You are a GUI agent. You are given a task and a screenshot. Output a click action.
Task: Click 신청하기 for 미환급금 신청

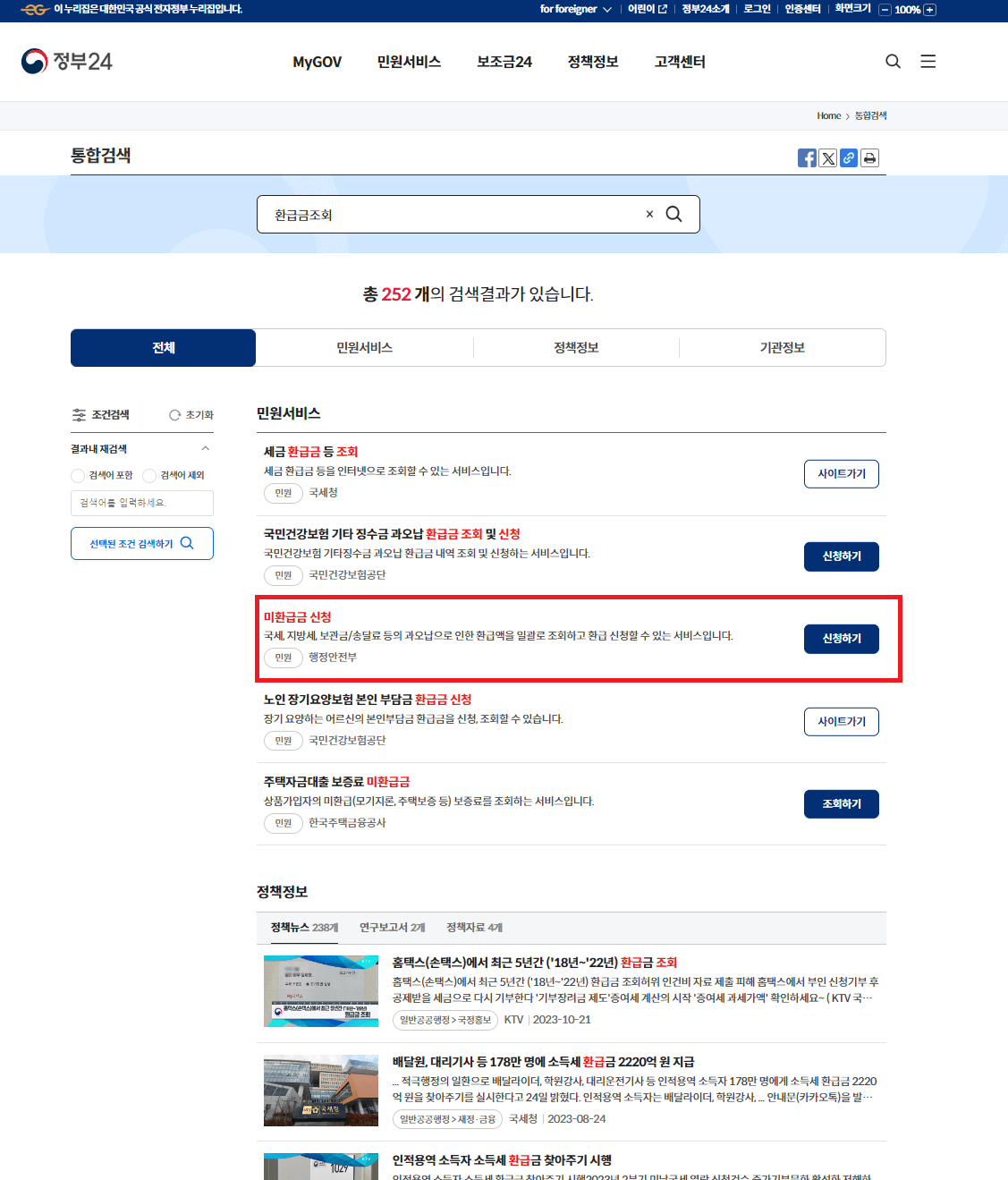pos(841,639)
